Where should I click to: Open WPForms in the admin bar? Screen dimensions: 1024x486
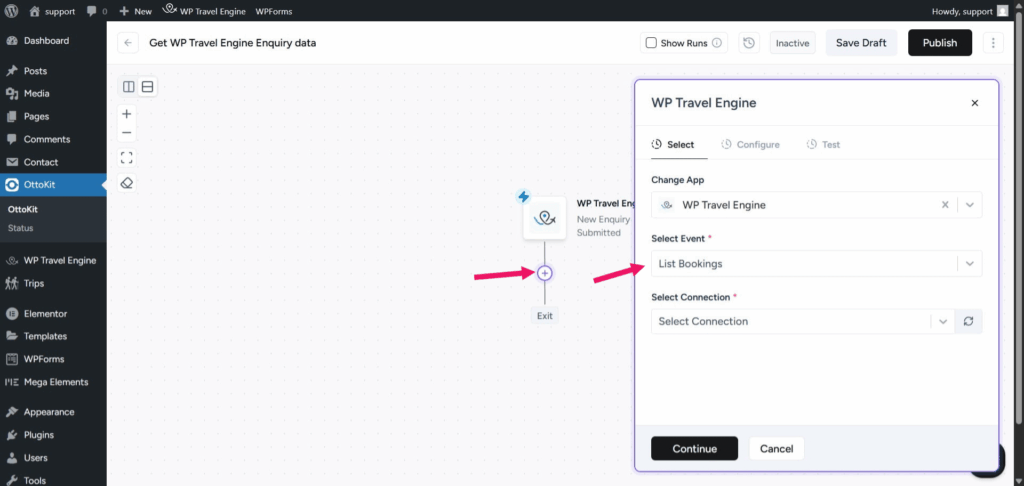(274, 11)
